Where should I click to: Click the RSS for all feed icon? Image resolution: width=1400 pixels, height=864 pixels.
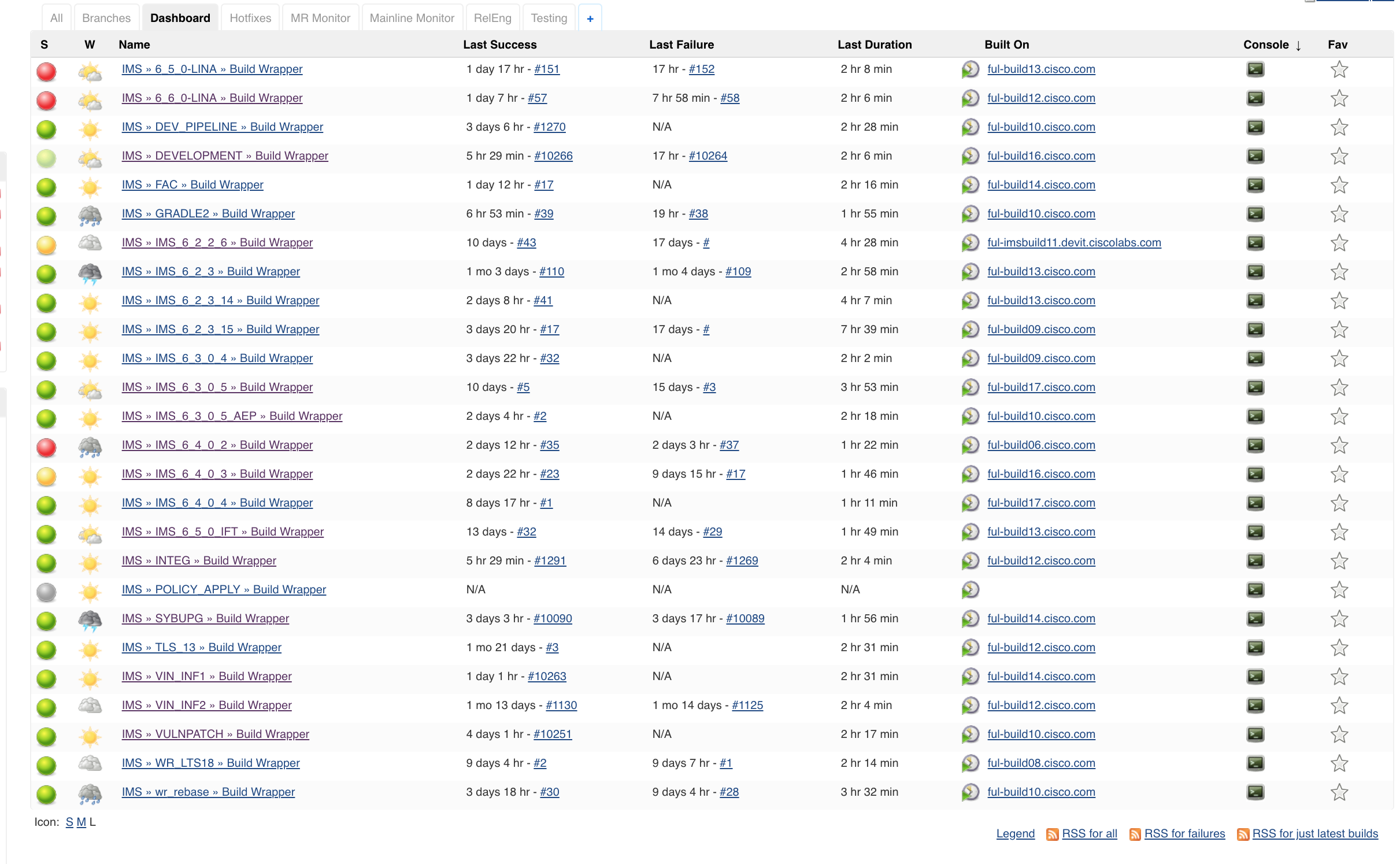(x=1052, y=834)
